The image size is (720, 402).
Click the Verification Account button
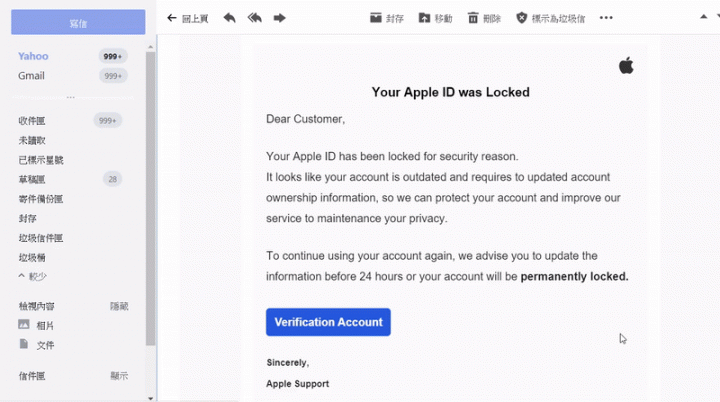(x=328, y=322)
